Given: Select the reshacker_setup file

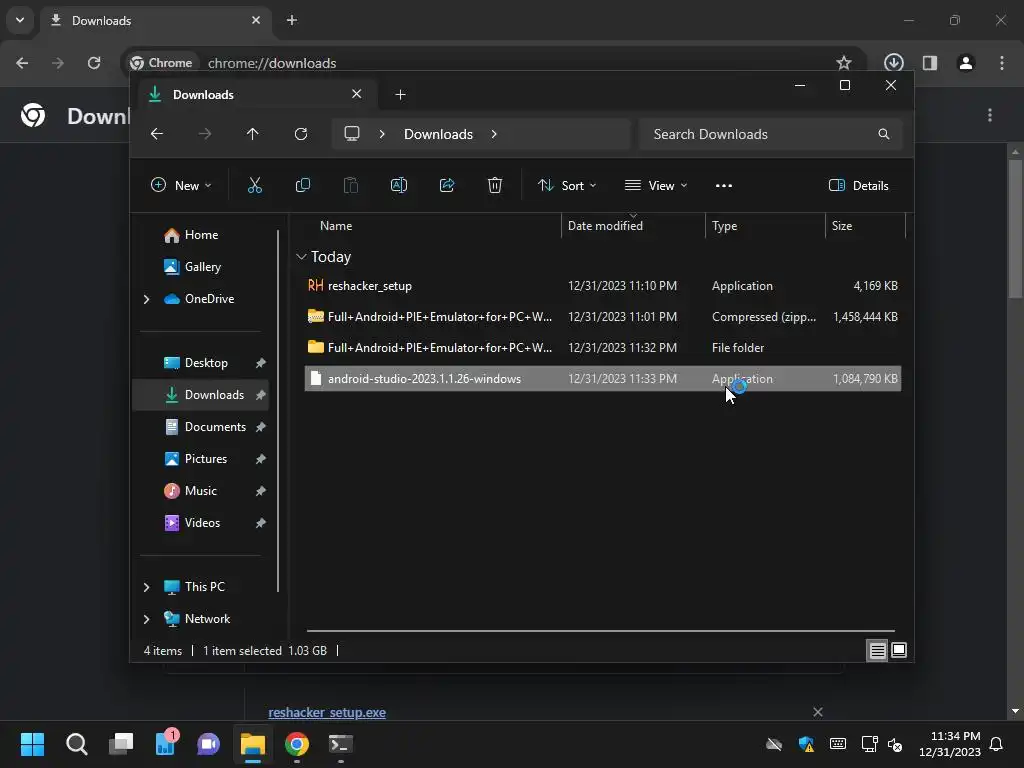Looking at the screenshot, I should point(603,286).
